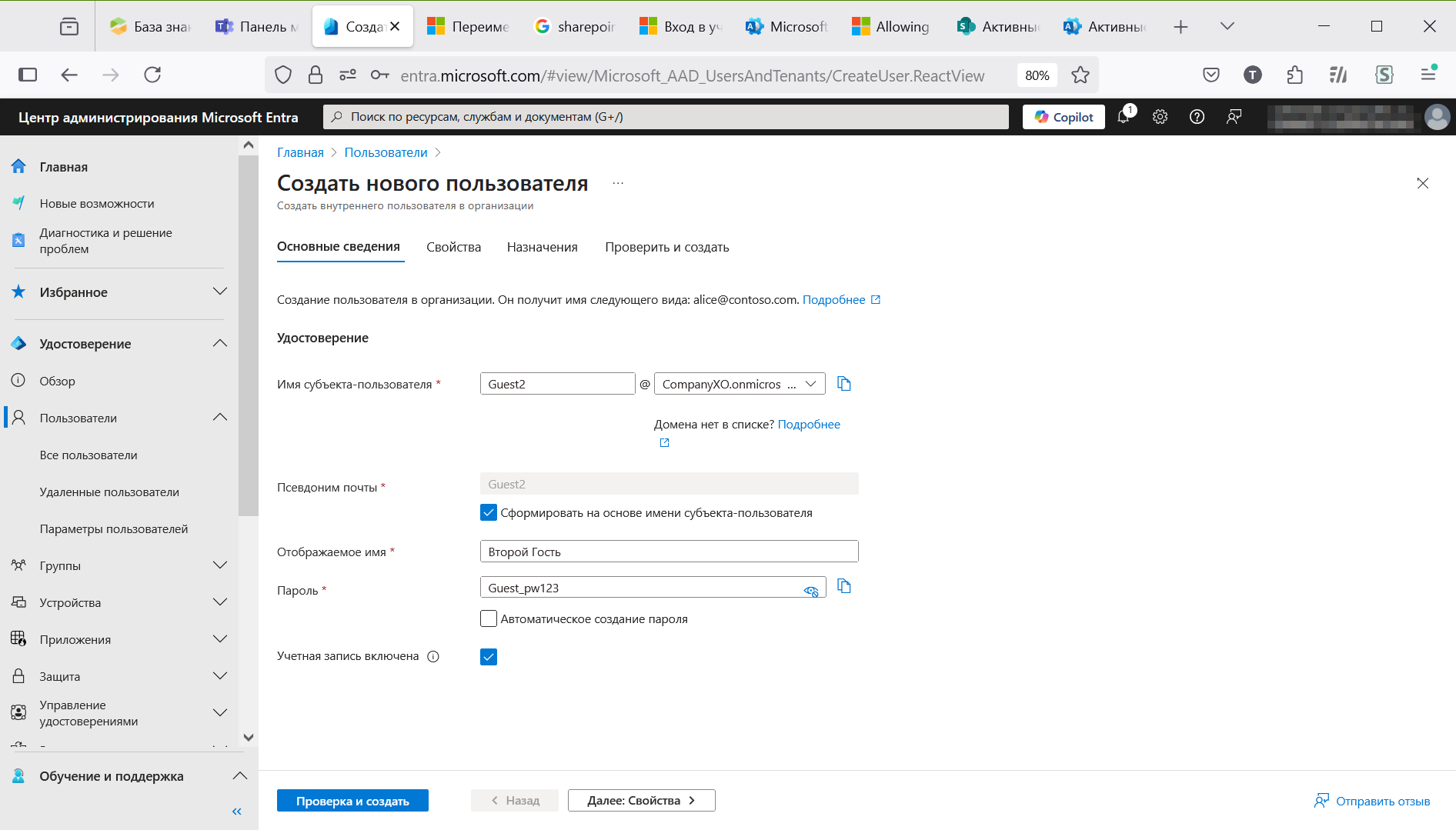The width and height of the screenshot is (1456, 830).
Task: Expand the Protection section
Action: click(x=220, y=676)
